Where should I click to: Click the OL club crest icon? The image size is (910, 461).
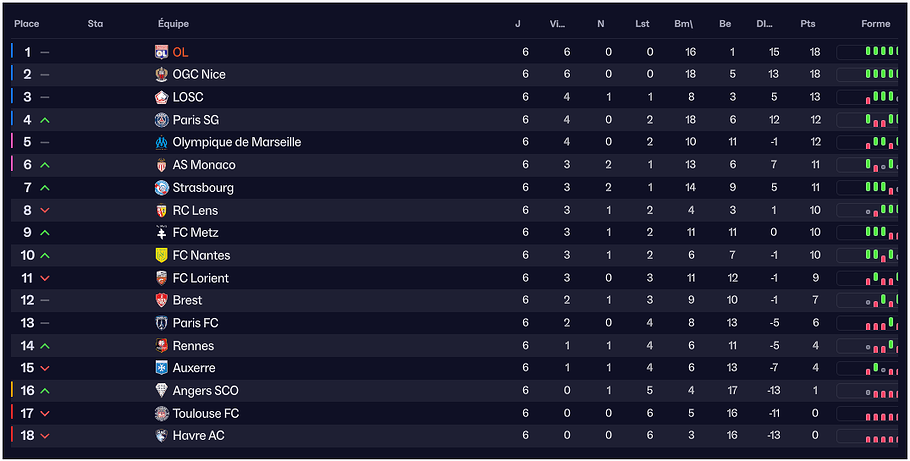pos(162,52)
